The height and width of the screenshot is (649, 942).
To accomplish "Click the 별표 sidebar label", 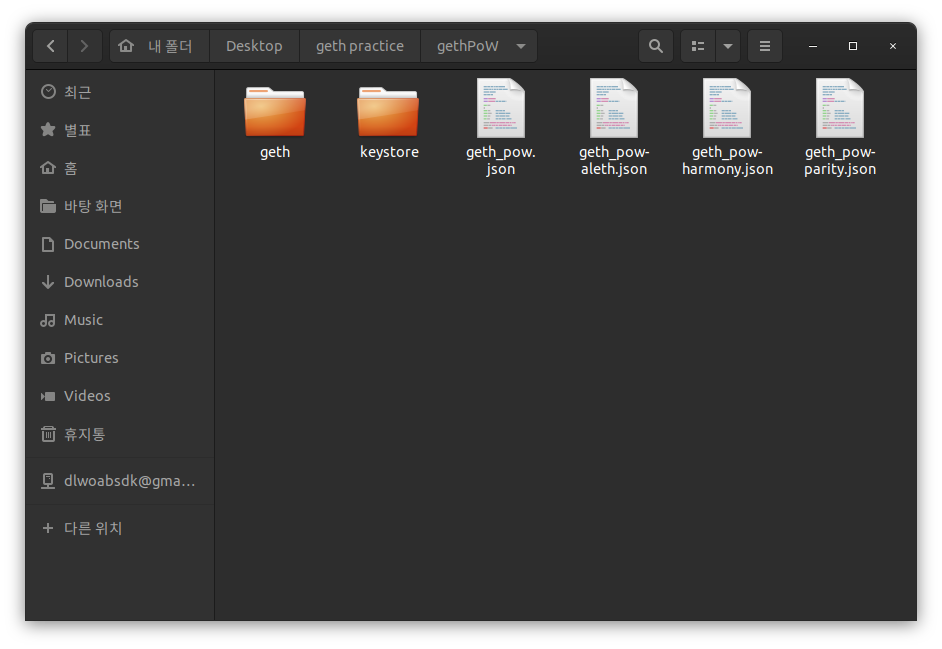I will point(77,130).
